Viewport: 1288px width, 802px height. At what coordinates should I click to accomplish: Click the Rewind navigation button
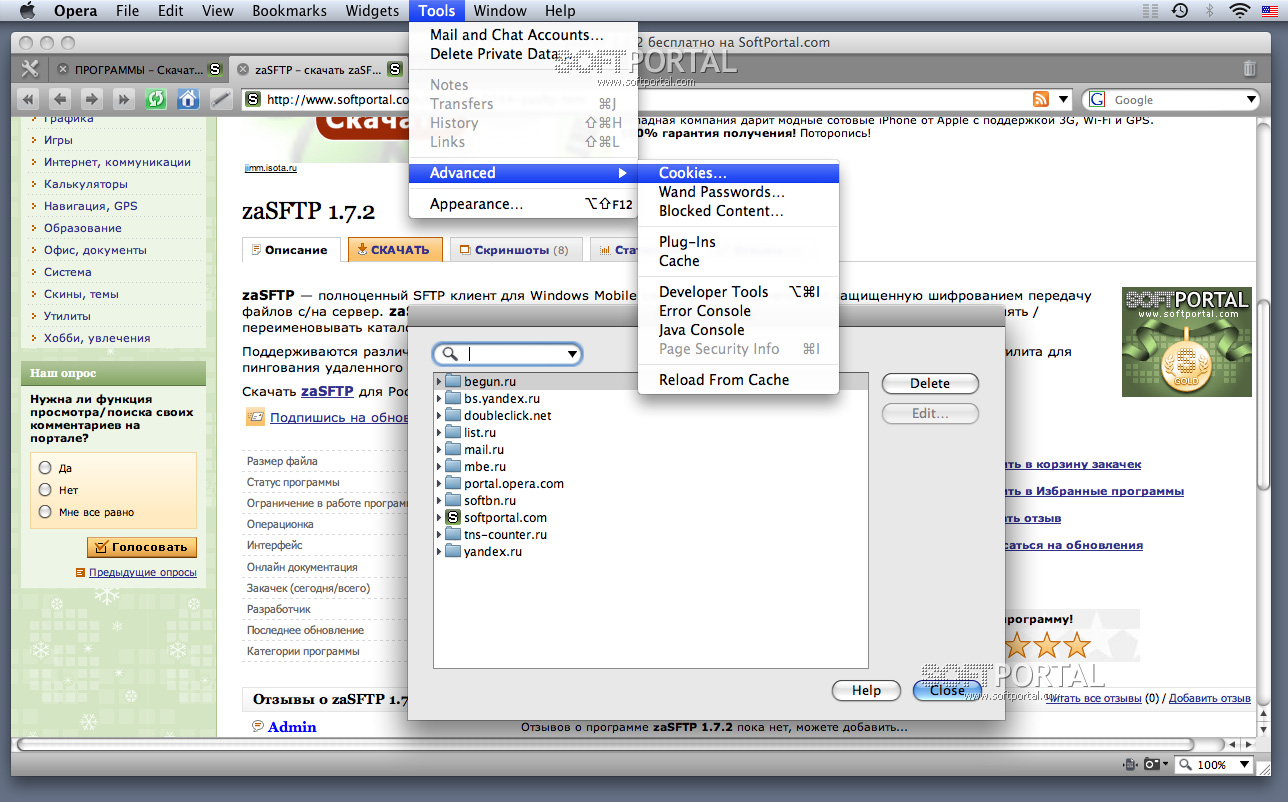(29, 99)
